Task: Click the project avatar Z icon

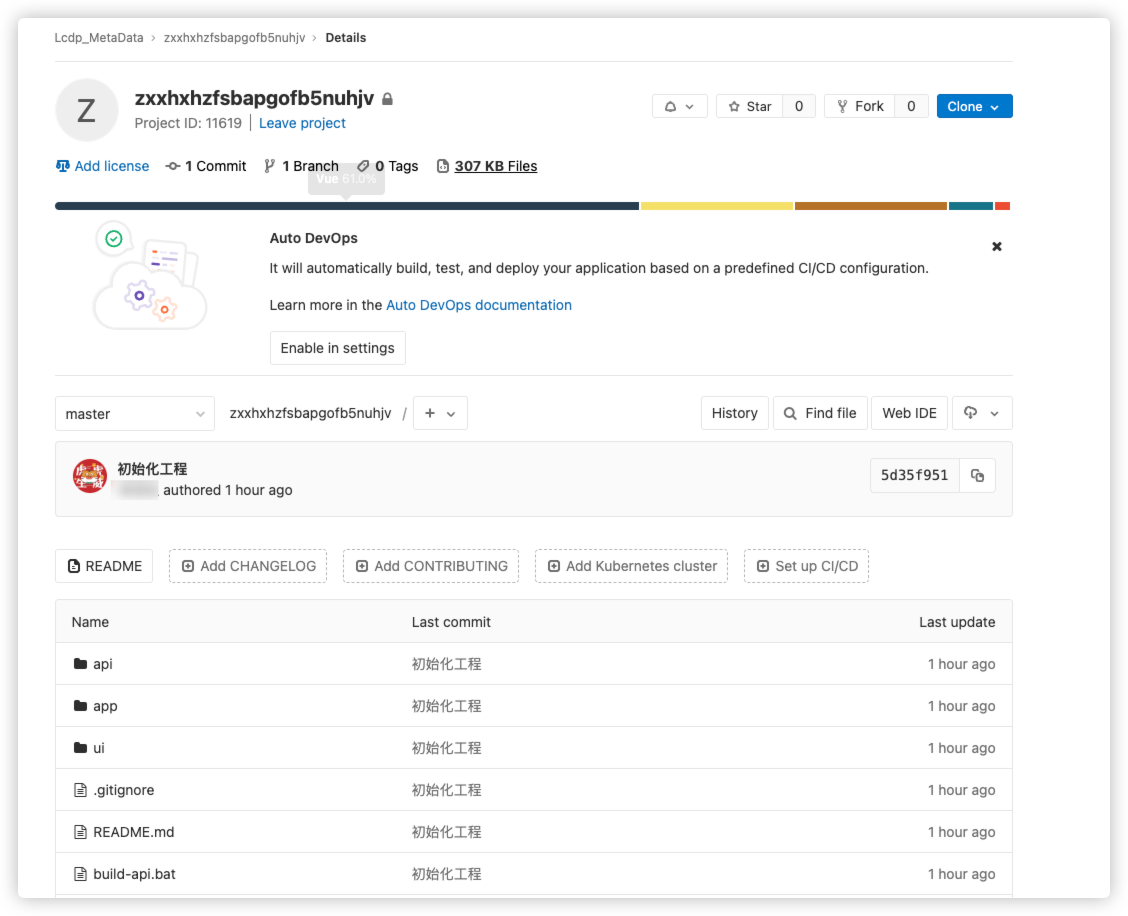Action: 87,110
